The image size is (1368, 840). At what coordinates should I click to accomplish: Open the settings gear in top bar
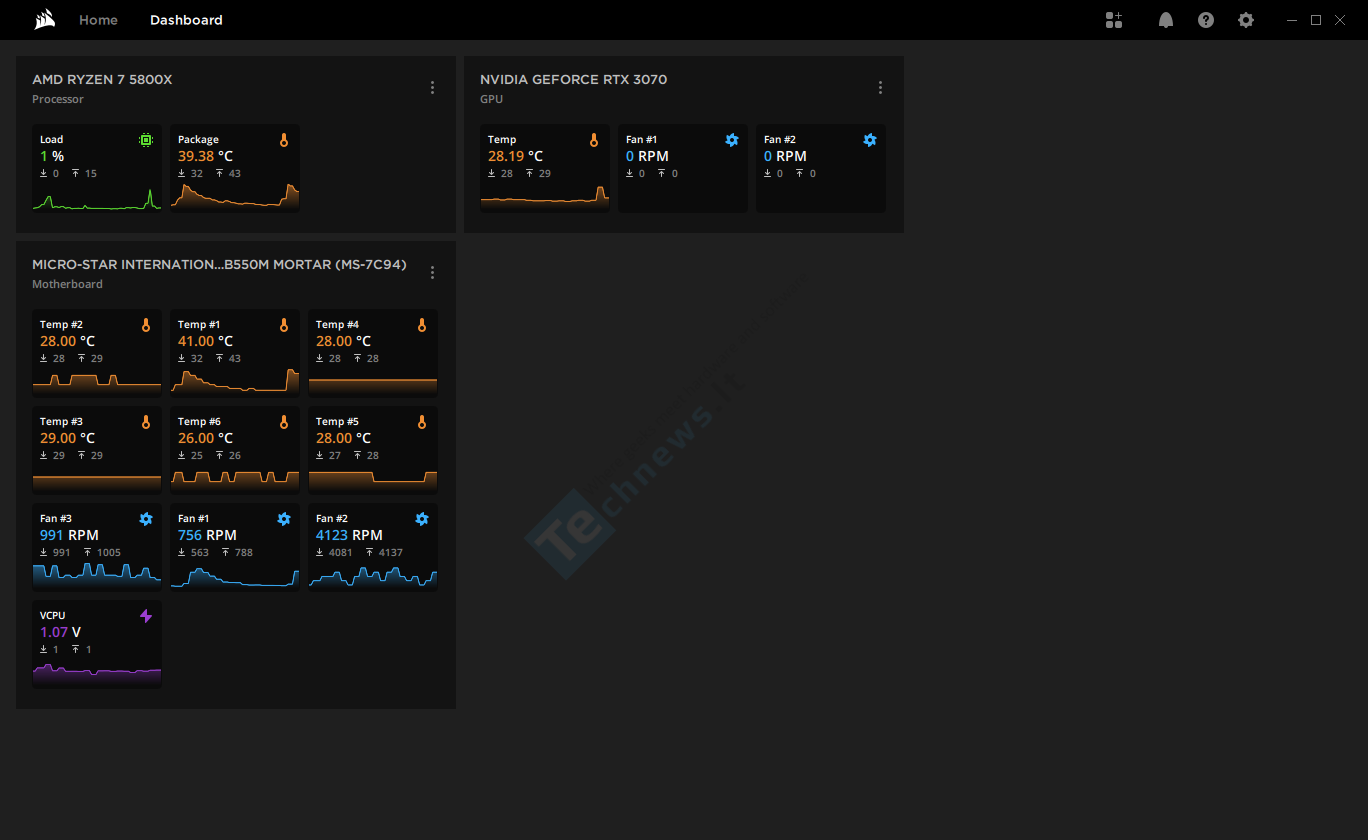coord(1246,20)
